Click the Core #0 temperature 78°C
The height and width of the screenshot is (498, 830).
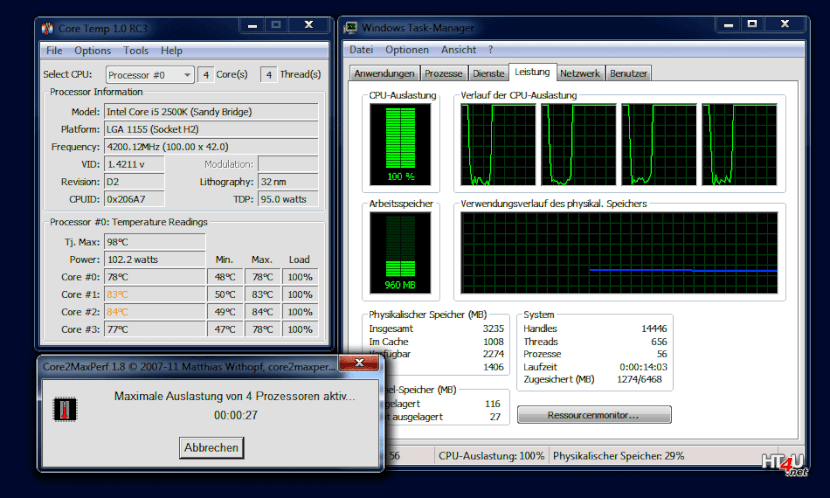(155, 277)
